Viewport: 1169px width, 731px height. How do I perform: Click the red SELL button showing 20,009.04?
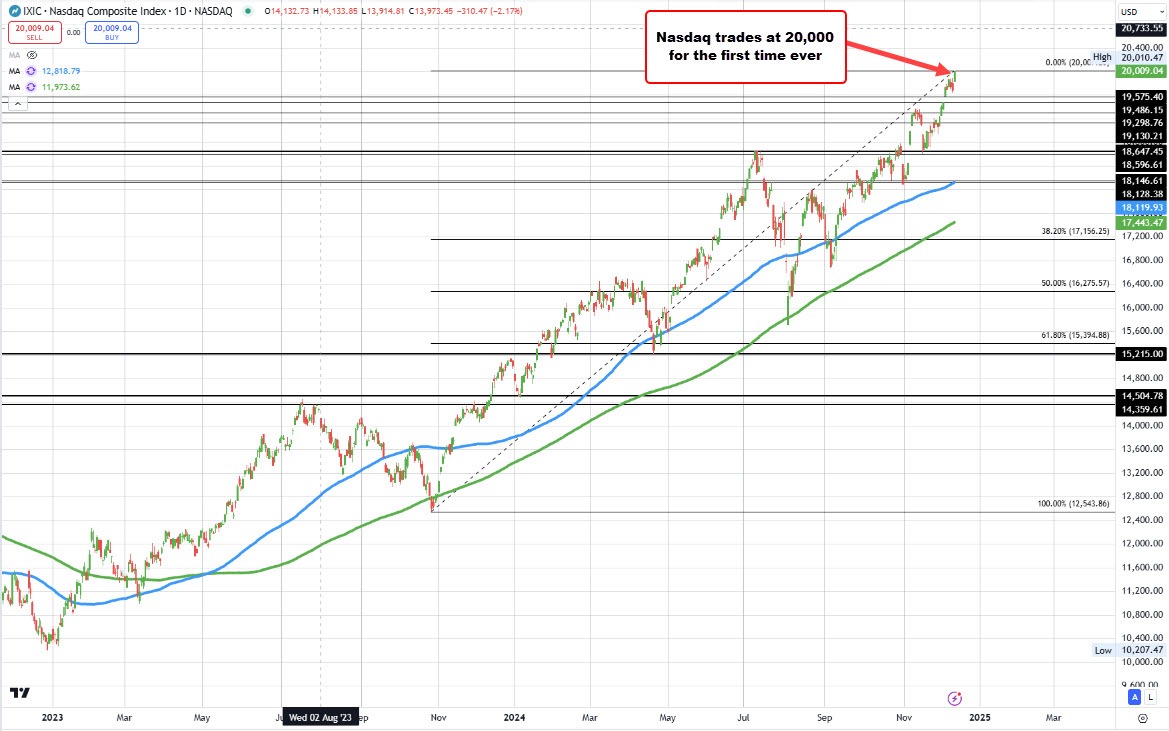pyautogui.click(x=35, y=33)
